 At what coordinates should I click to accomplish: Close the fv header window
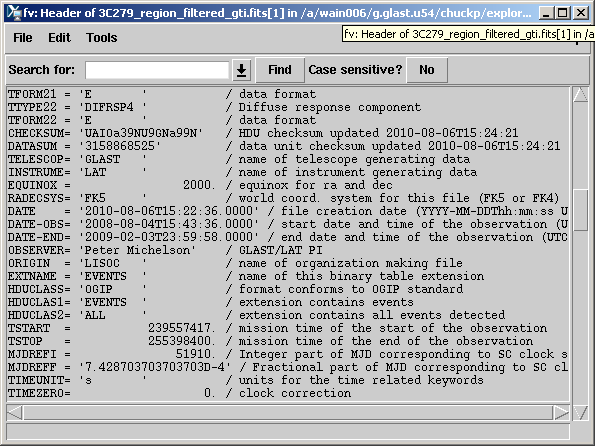pos(581,14)
